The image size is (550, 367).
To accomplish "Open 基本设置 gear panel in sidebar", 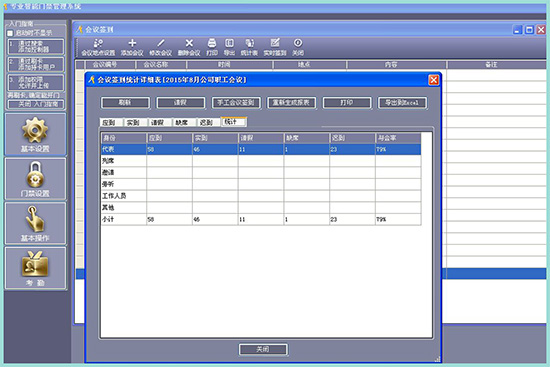I will 35,134.
